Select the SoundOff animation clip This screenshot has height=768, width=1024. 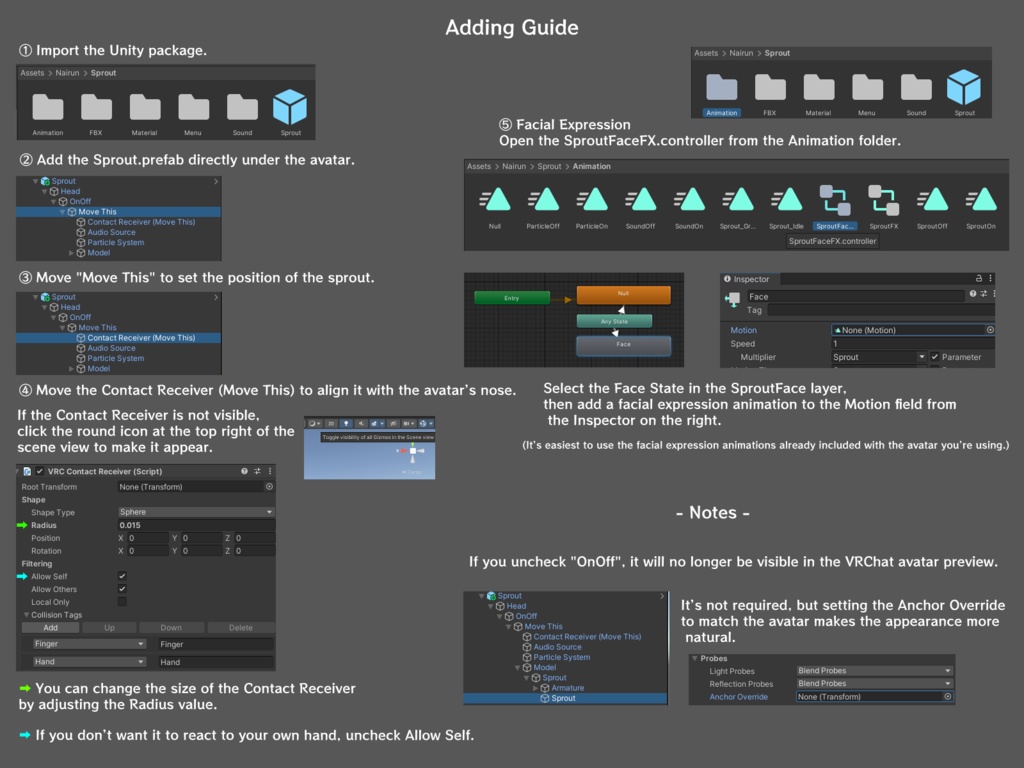(640, 206)
